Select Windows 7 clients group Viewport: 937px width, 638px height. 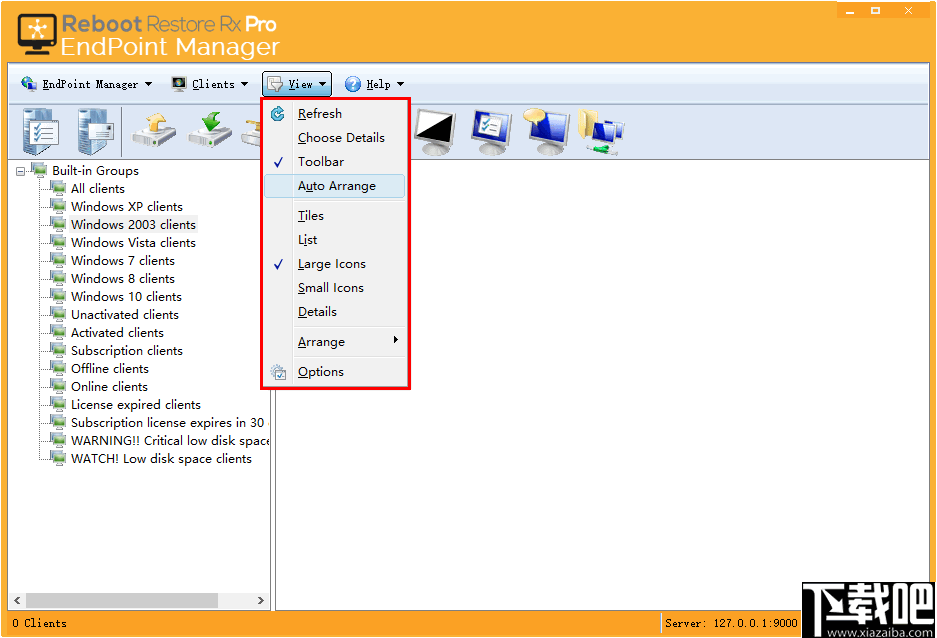[123, 260]
